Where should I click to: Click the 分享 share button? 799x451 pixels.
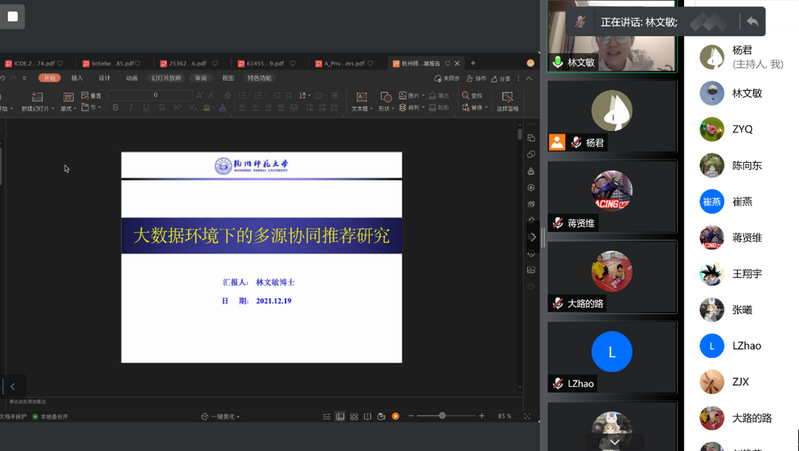501,78
